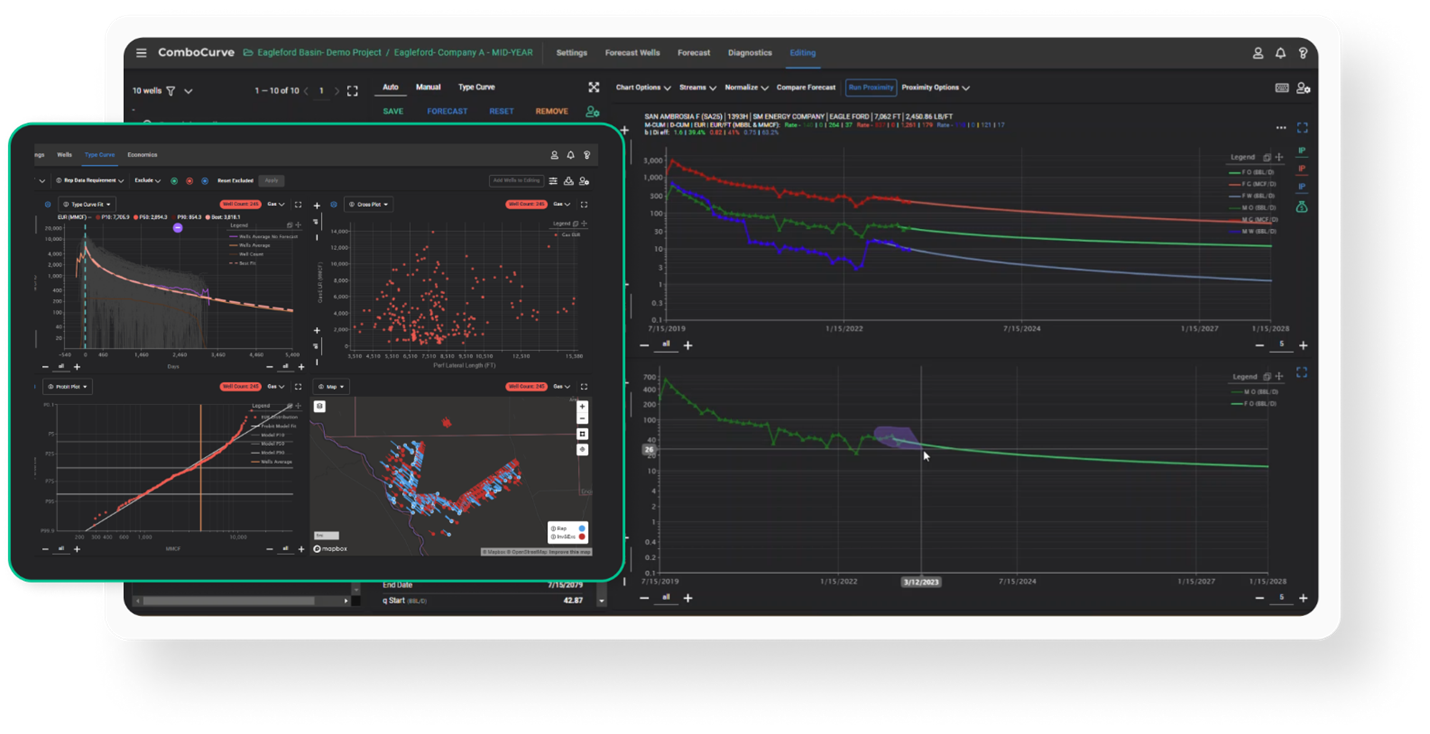Select the Manual forecast mode tab
Image resolution: width=1430 pixels, height=734 pixels.
click(428, 88)
